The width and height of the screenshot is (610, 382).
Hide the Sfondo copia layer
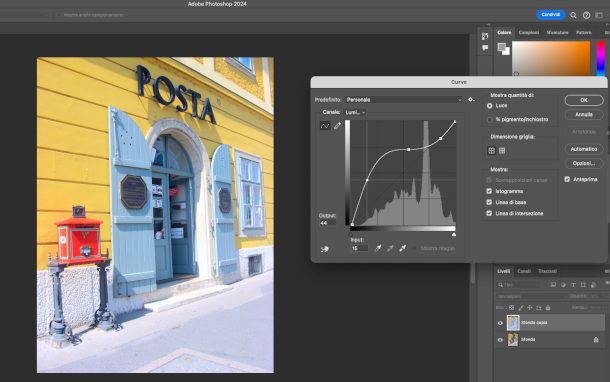[500, 323]
